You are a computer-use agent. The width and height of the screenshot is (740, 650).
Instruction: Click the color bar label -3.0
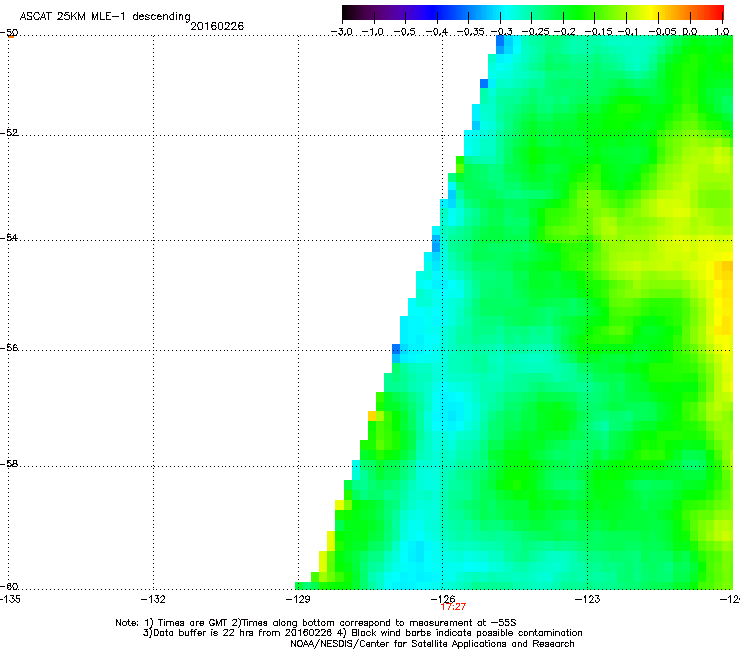tap(341, 32)
